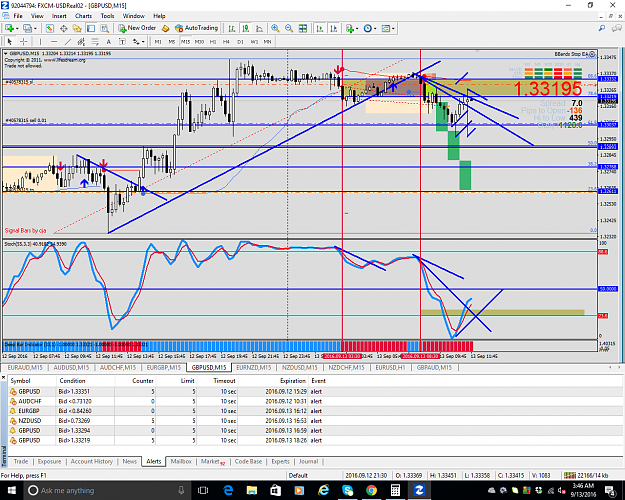The height and width of the screenshot is (500, 625).
Task: Show the Market Watch window icon
Action: [49, 28]
